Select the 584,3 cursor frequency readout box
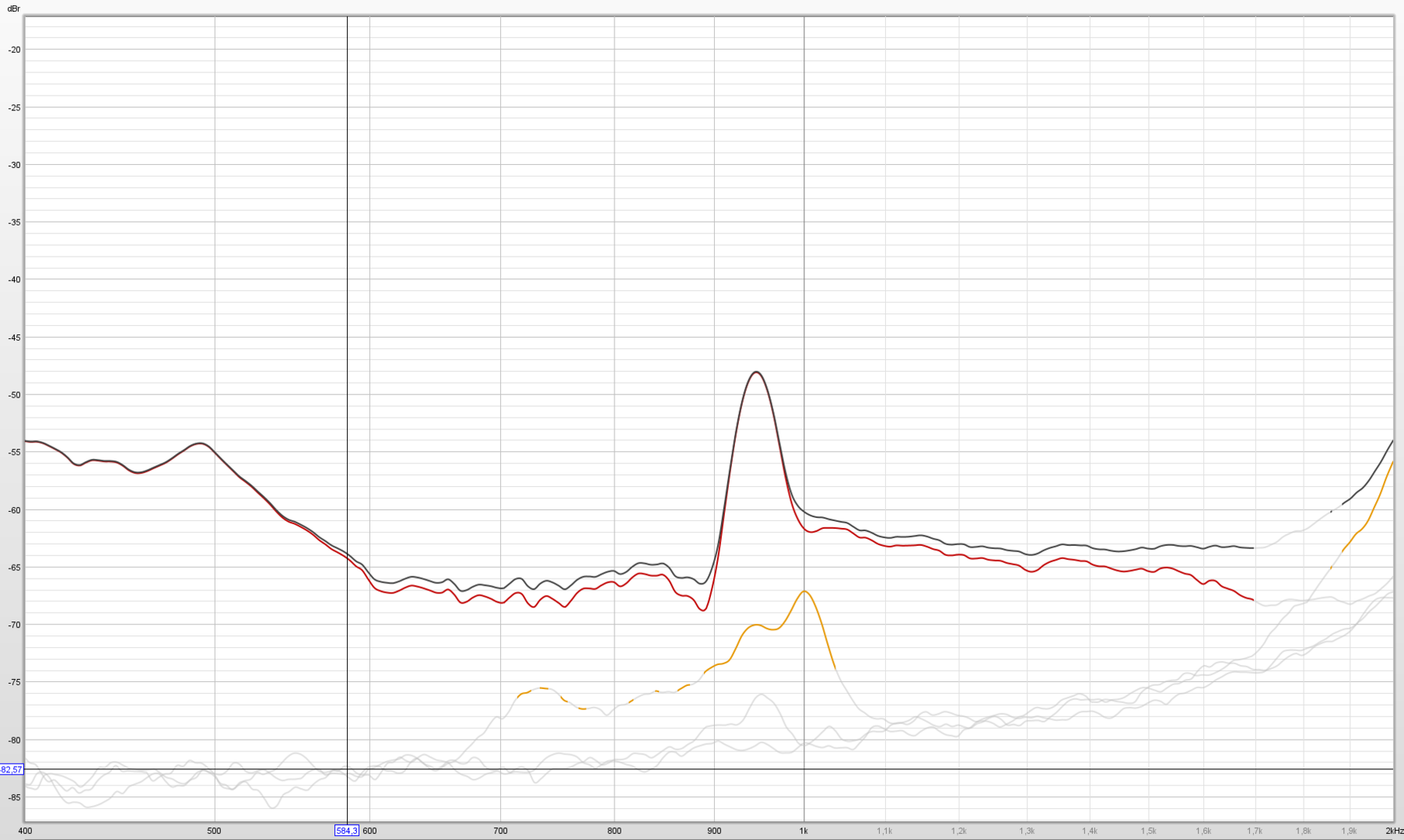The height and width of the screenshot is (840, 1404). coord(347,831)
